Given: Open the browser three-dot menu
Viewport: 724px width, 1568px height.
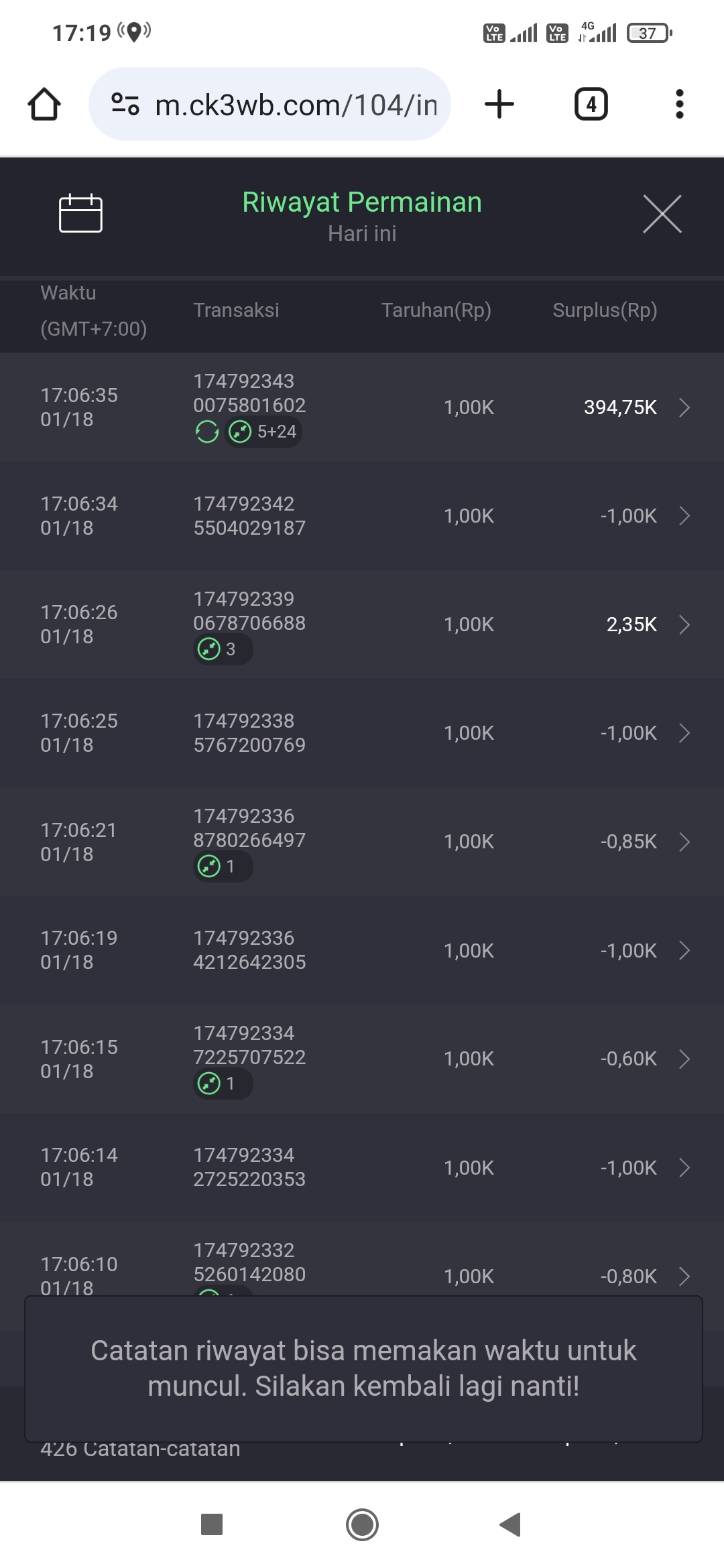Looking at the screenshot, I should [x=679, y=105].
